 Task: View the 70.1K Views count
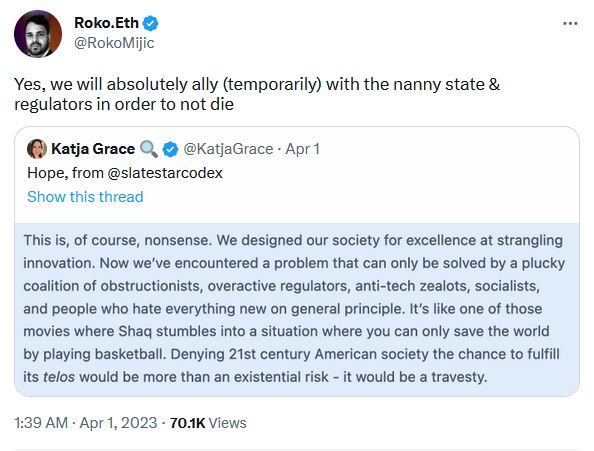(208, 423)
